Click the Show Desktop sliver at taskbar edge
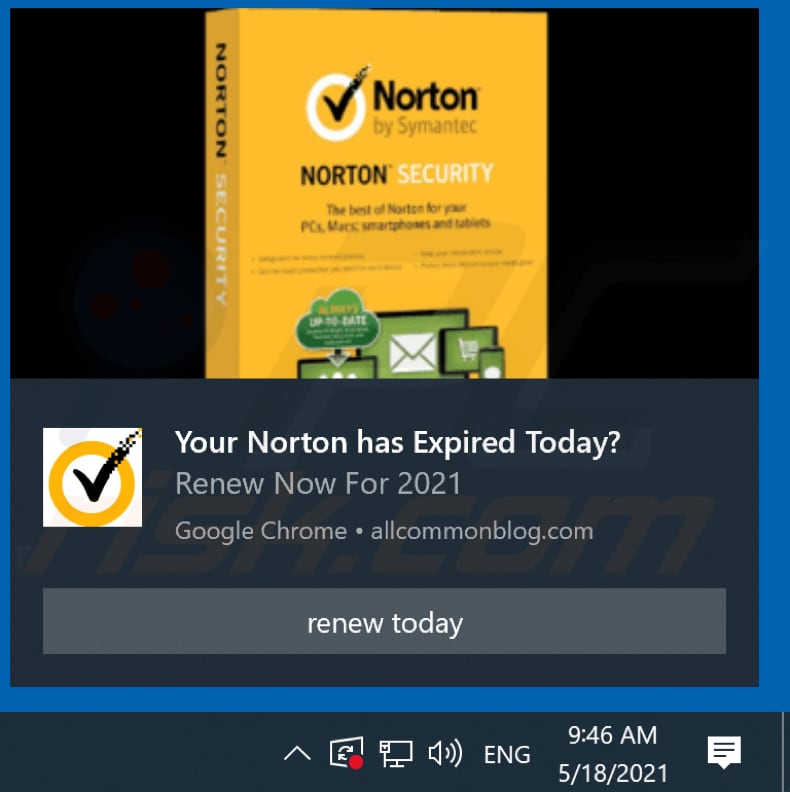The height and width of the screenshot is (792, 790). [784, 752]
